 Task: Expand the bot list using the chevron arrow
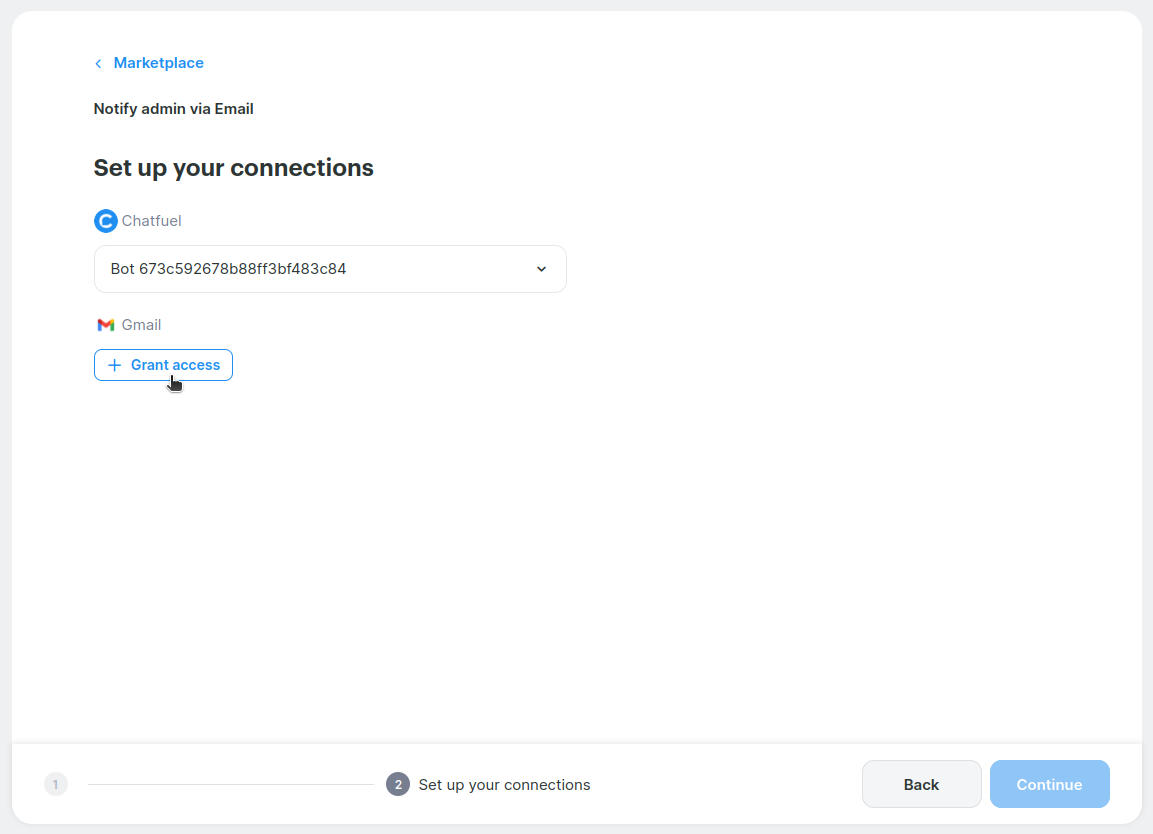(x=541, y=269)
